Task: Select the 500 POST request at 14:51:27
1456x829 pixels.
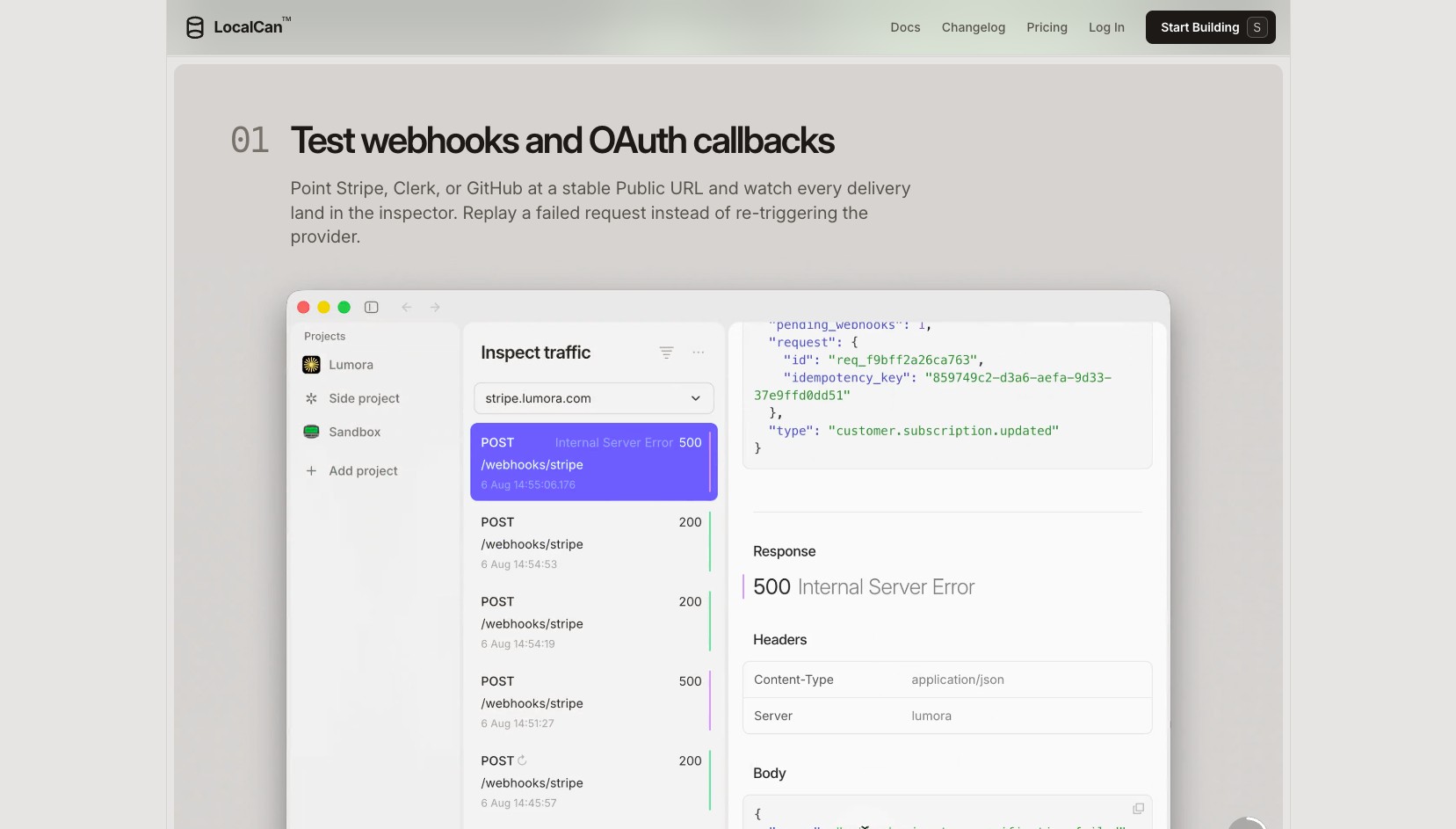Action: (x=594, y=702)
